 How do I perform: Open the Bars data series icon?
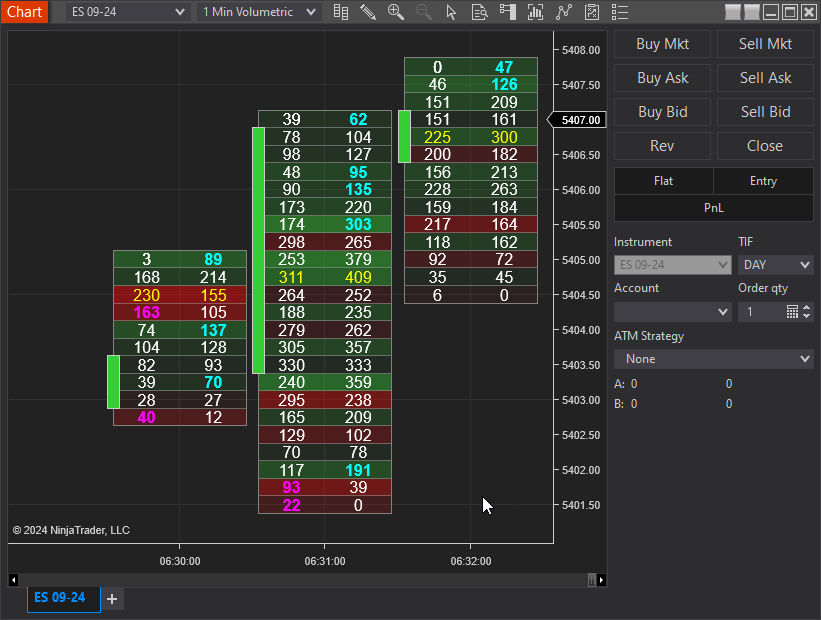(x=340, y=12)
